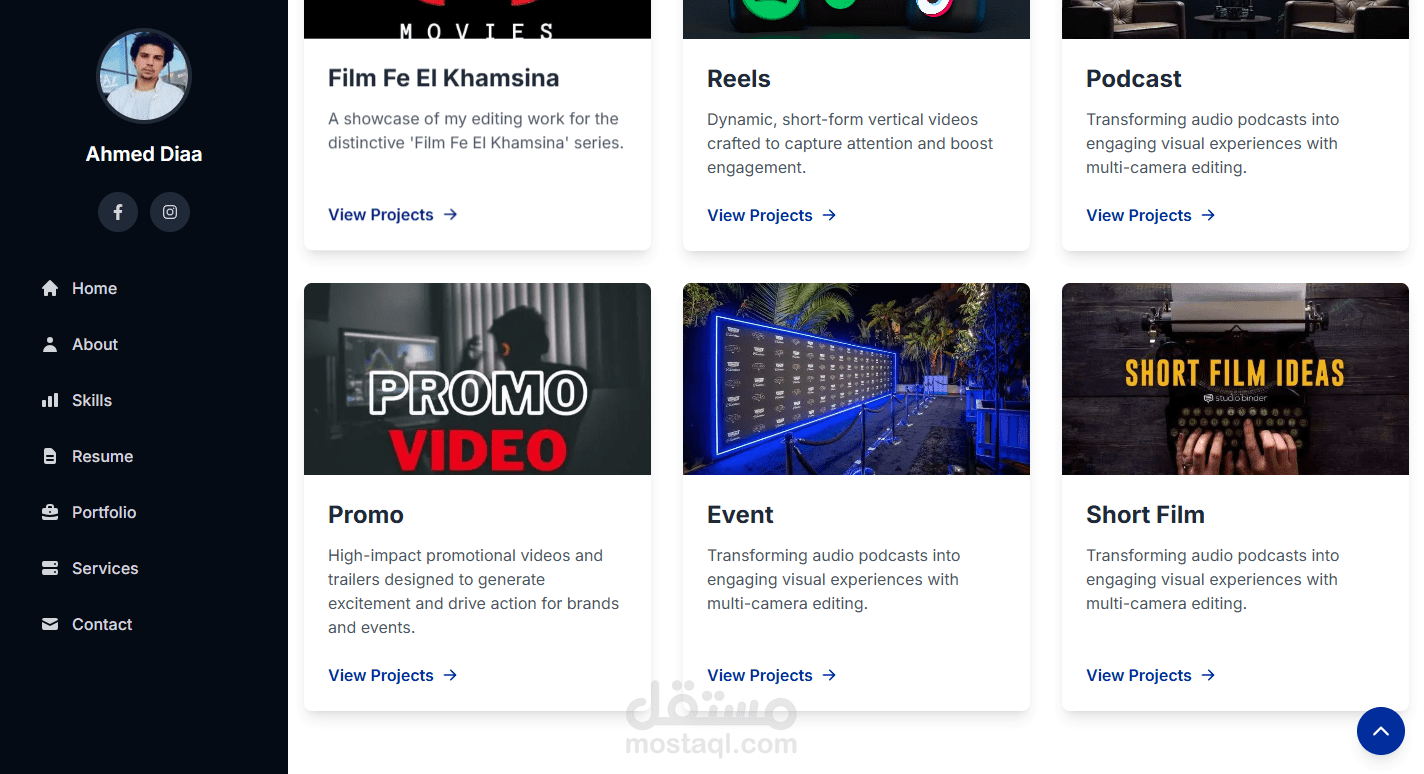Click the Short Film Ideas thumbnail
This screenshot has width=1424, height=774.
1235,379
